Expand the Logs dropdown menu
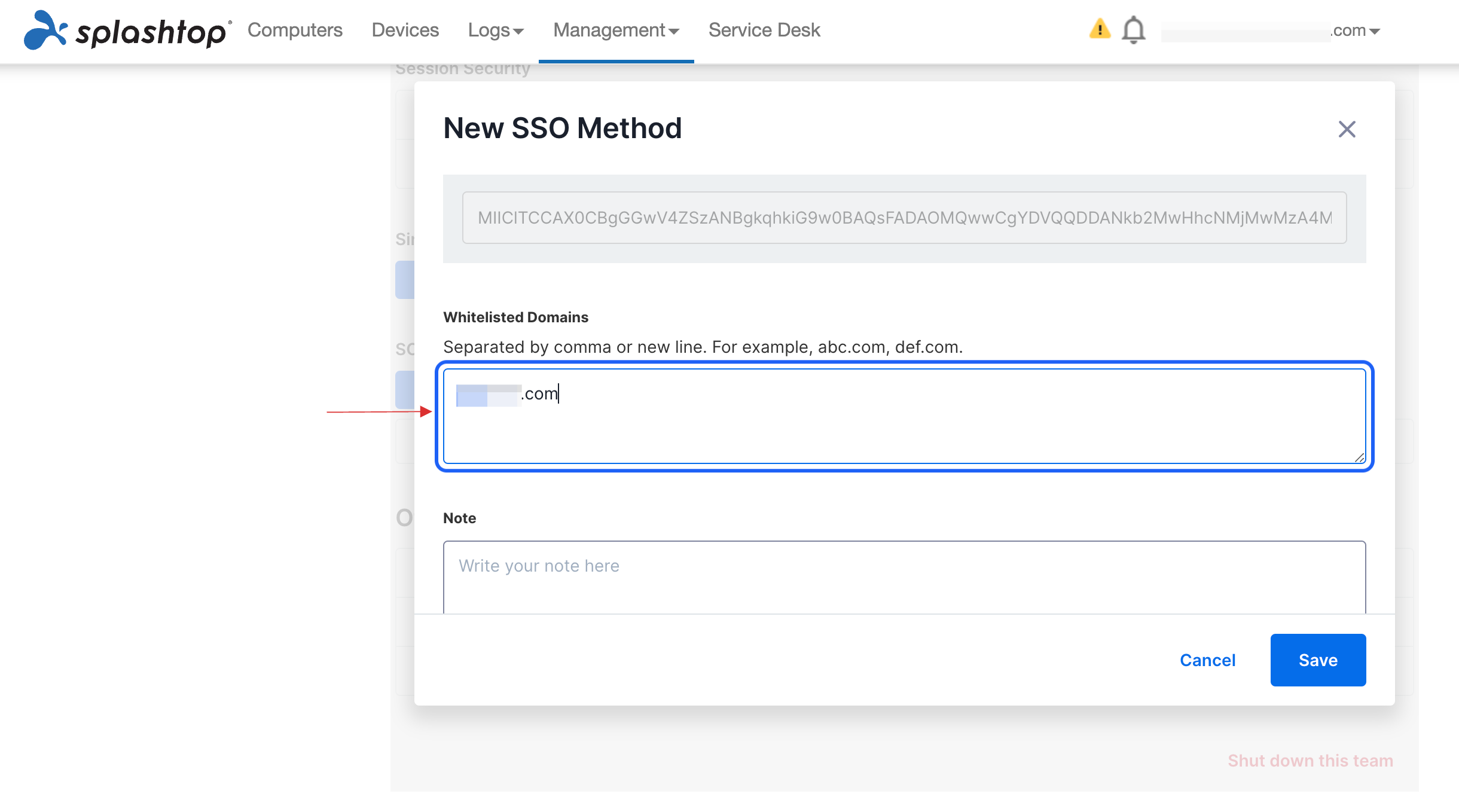This screenshot has width=1459, height=812. (496, 30)
